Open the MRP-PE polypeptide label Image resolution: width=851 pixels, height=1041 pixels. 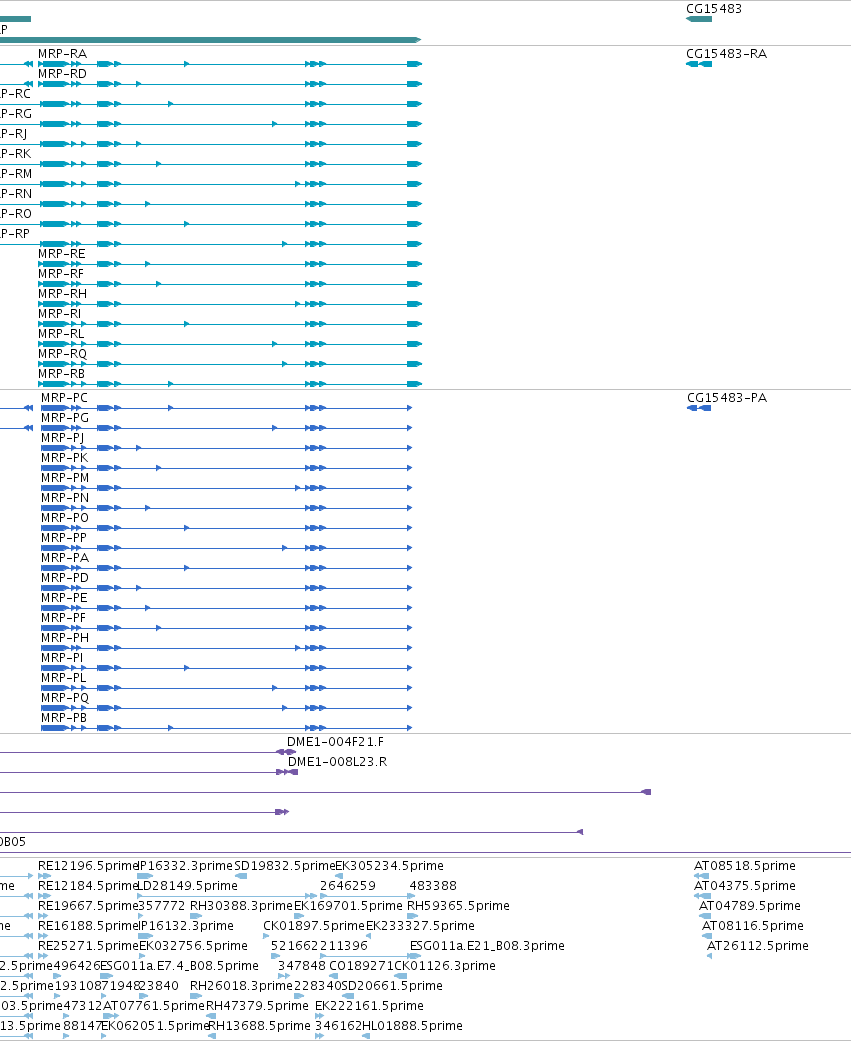tap(64, 597)
